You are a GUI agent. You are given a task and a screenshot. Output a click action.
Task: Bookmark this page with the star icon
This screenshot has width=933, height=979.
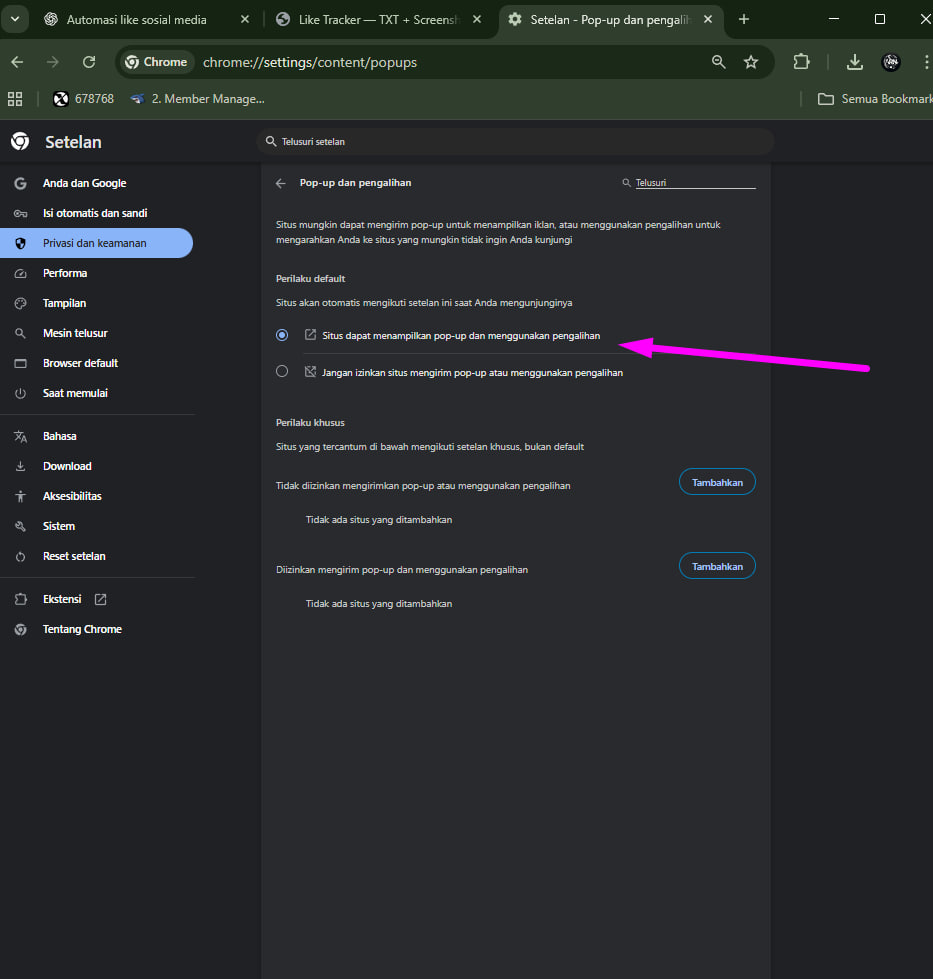751,62
